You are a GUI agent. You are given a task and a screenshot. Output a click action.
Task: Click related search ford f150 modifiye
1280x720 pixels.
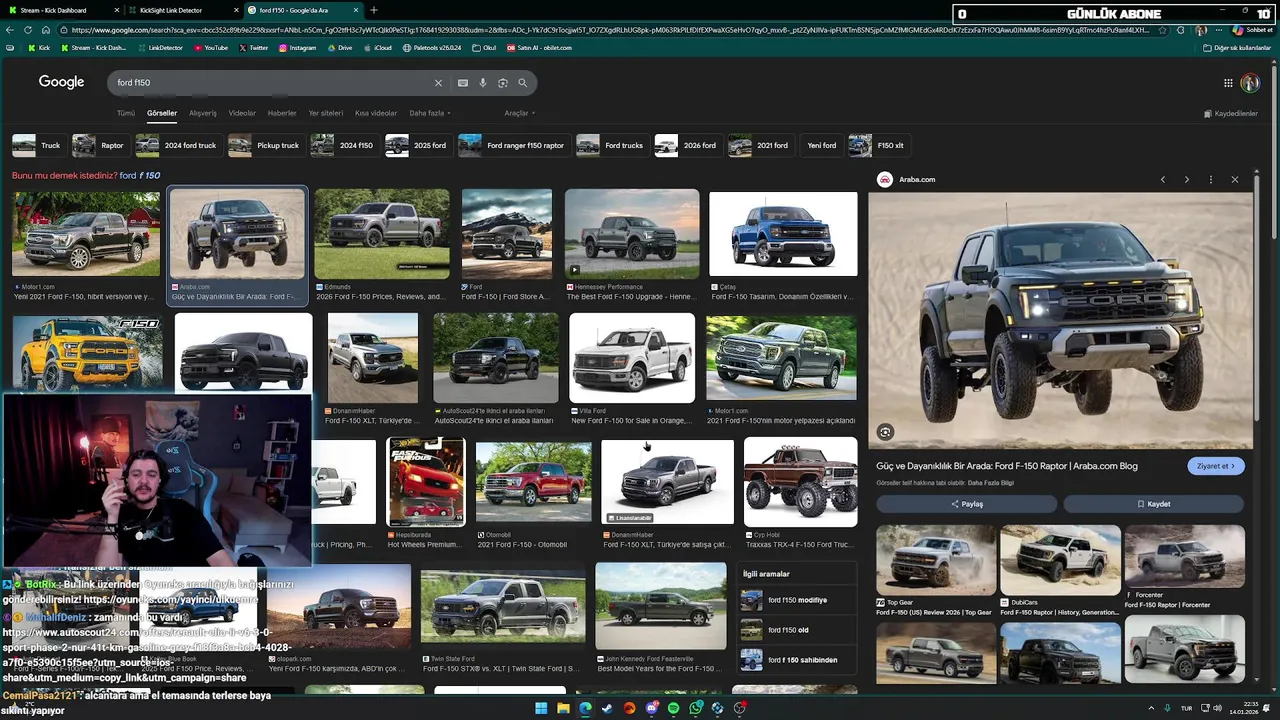[797, 600]
